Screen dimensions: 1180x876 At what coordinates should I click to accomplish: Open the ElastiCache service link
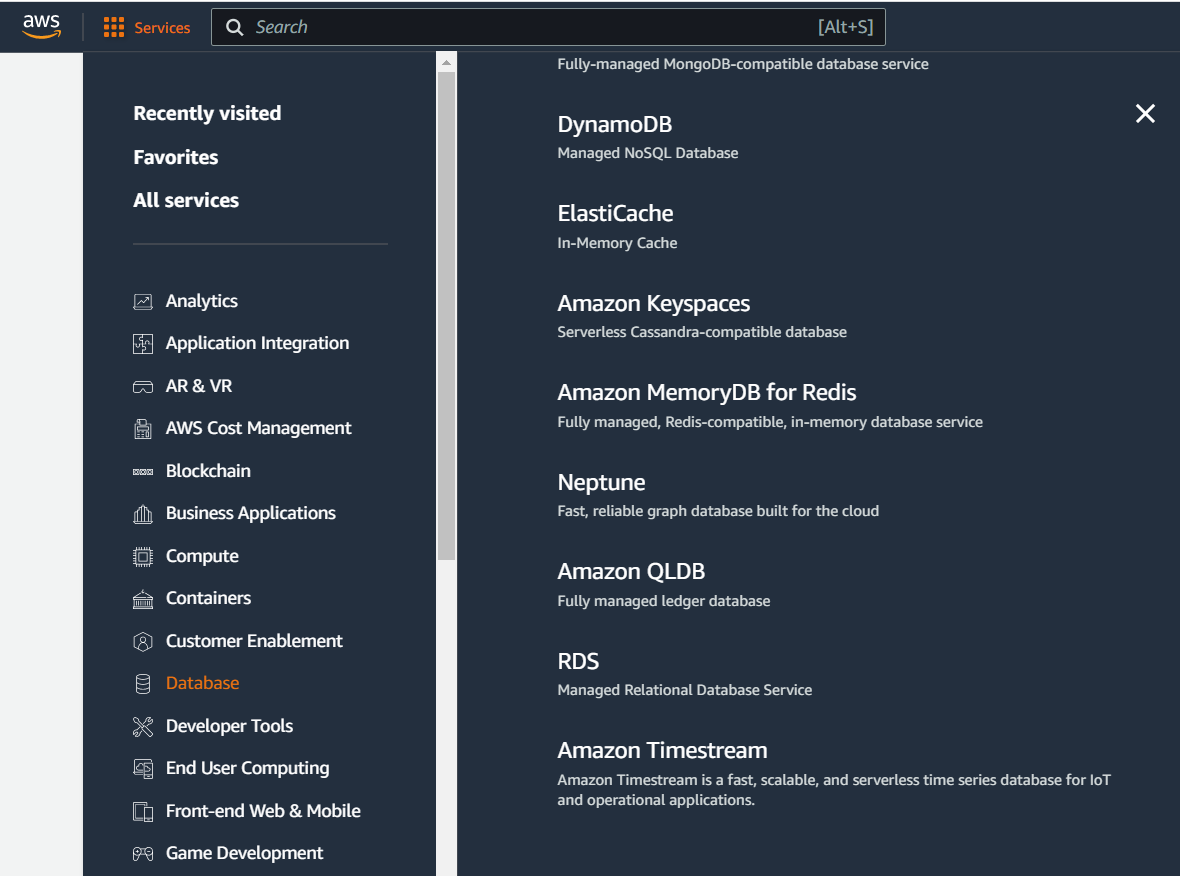[x=615, y=214]
